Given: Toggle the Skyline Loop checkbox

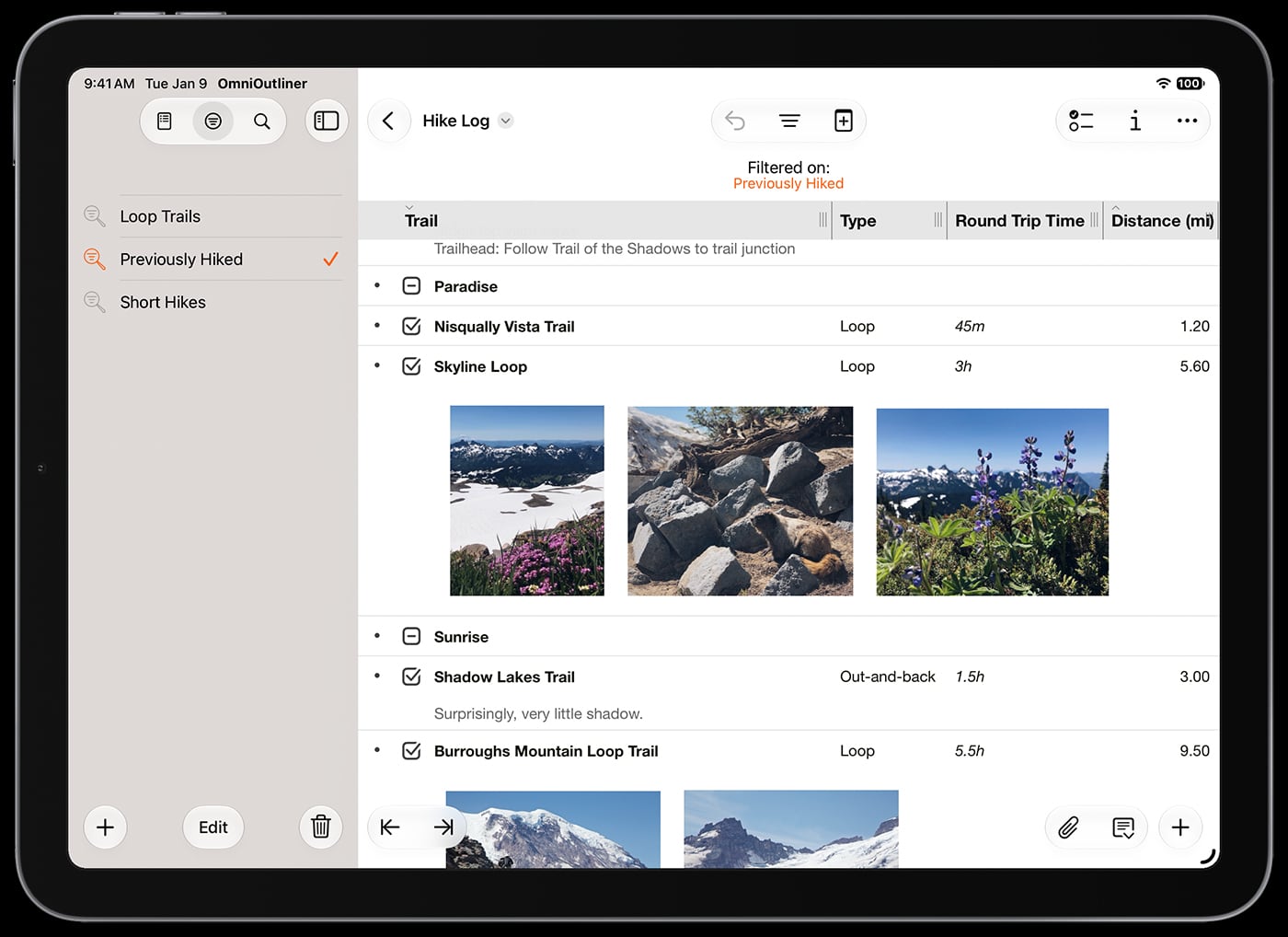Looking at the screenshot, I should [x=411, y=366].
